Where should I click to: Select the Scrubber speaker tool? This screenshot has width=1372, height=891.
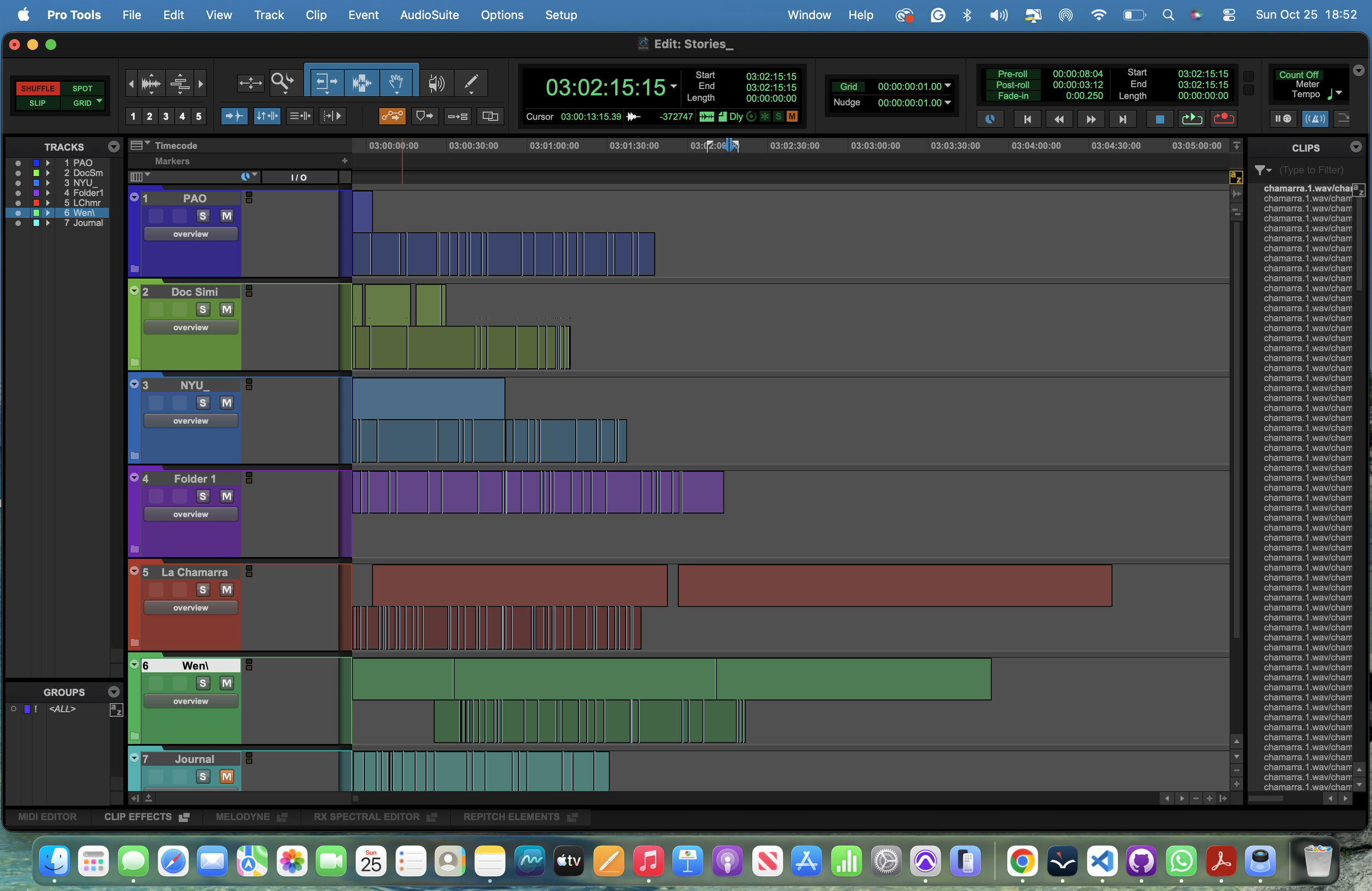(x=436, y=83)
